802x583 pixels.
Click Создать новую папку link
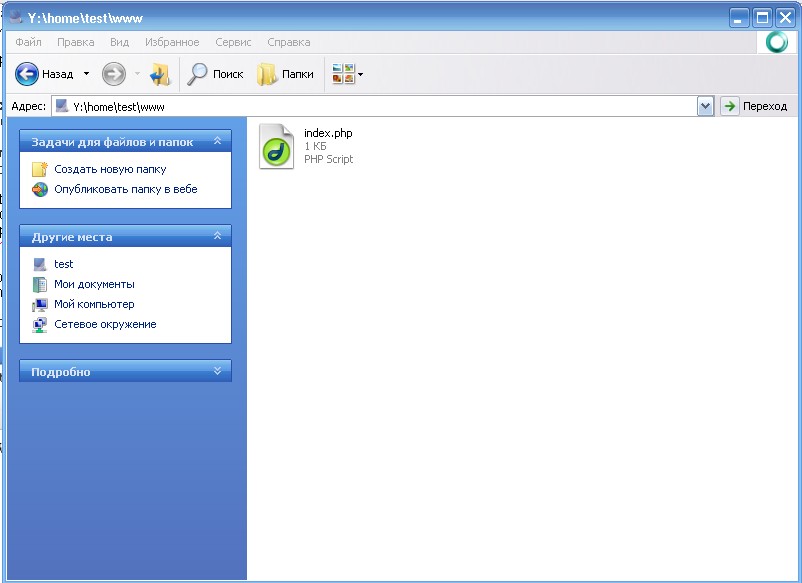pyautogui.click(x=110, y=169)
